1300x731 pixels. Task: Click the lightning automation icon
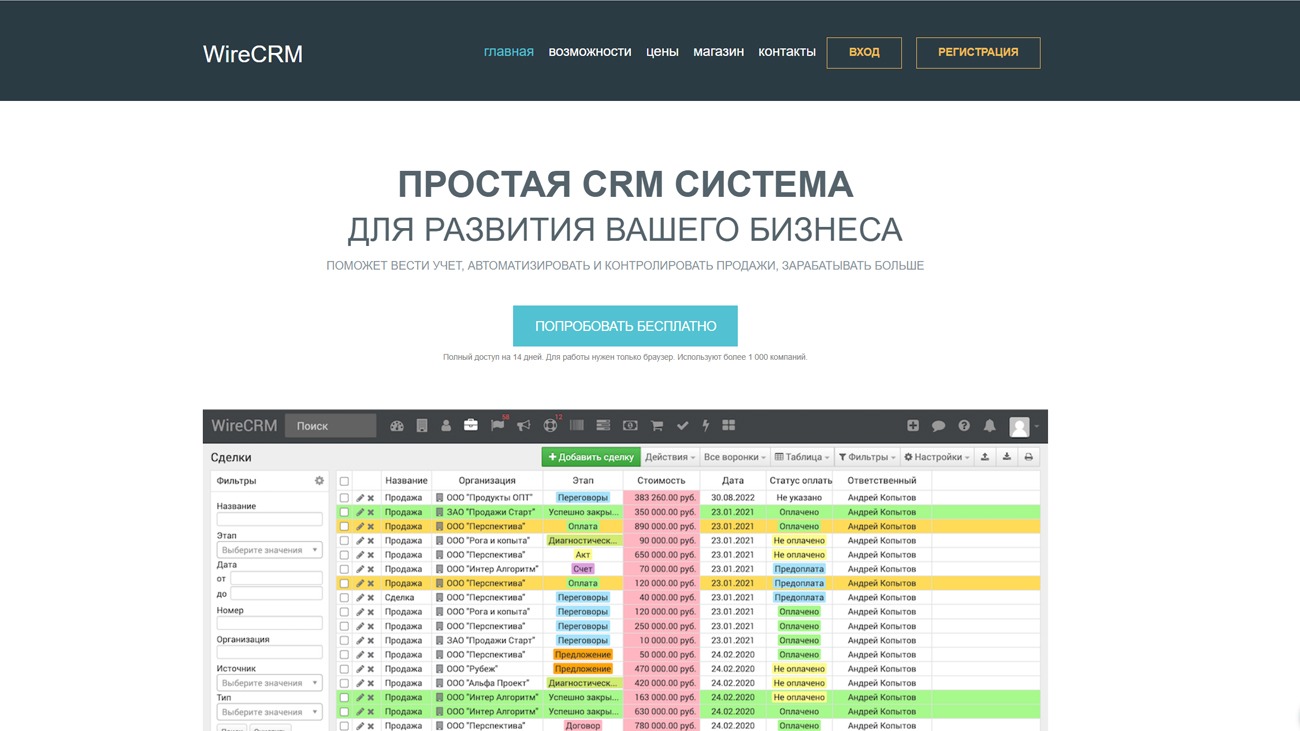(x=704, y=425)
